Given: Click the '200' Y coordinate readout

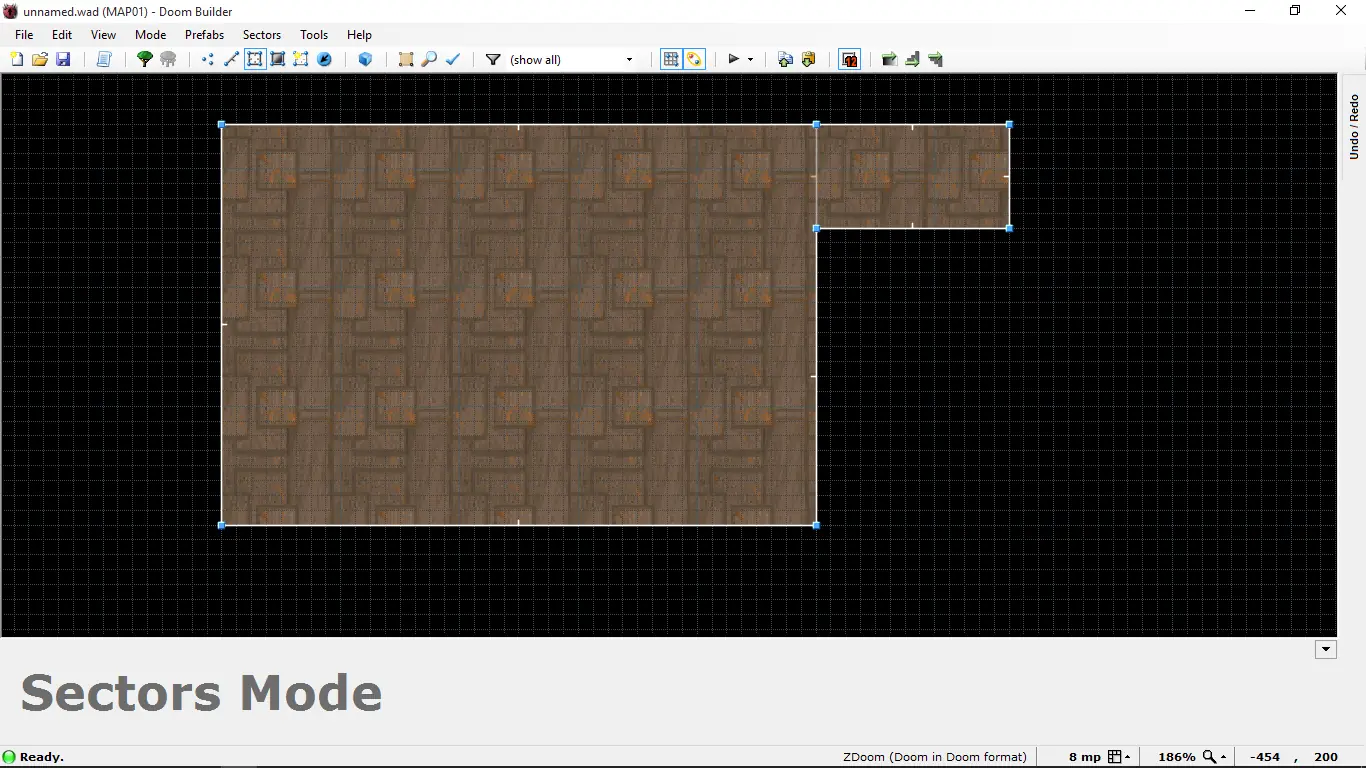Looking at the screenshot, I should pos(1326,757).
